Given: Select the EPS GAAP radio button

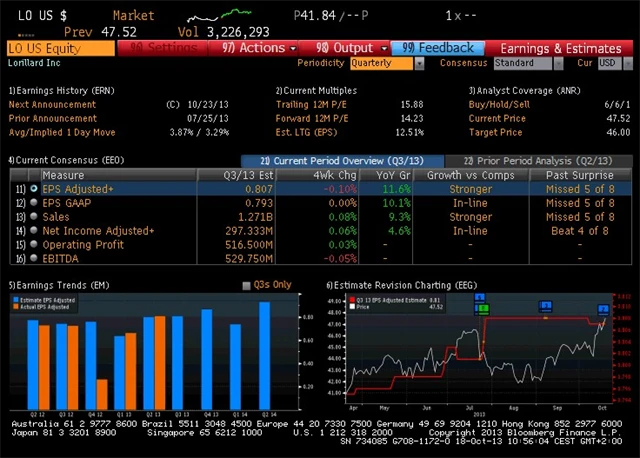Looking at the screenshot, I should (34, 202).
